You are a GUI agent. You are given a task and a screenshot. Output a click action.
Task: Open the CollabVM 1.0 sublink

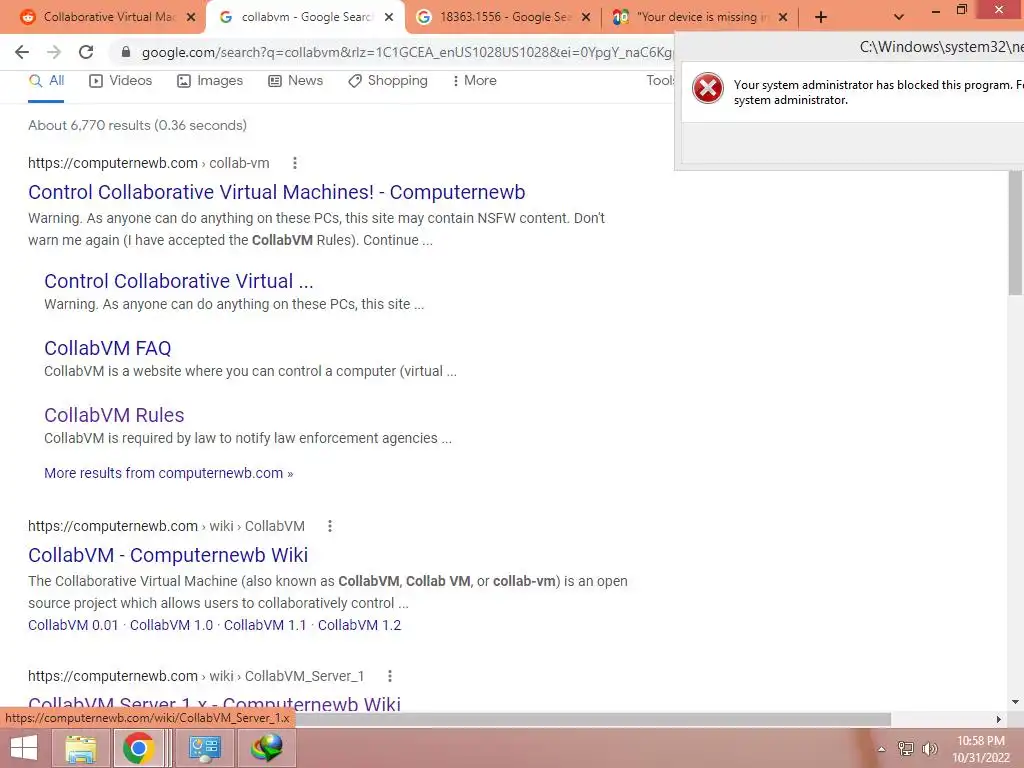click(x=171, y=625)
